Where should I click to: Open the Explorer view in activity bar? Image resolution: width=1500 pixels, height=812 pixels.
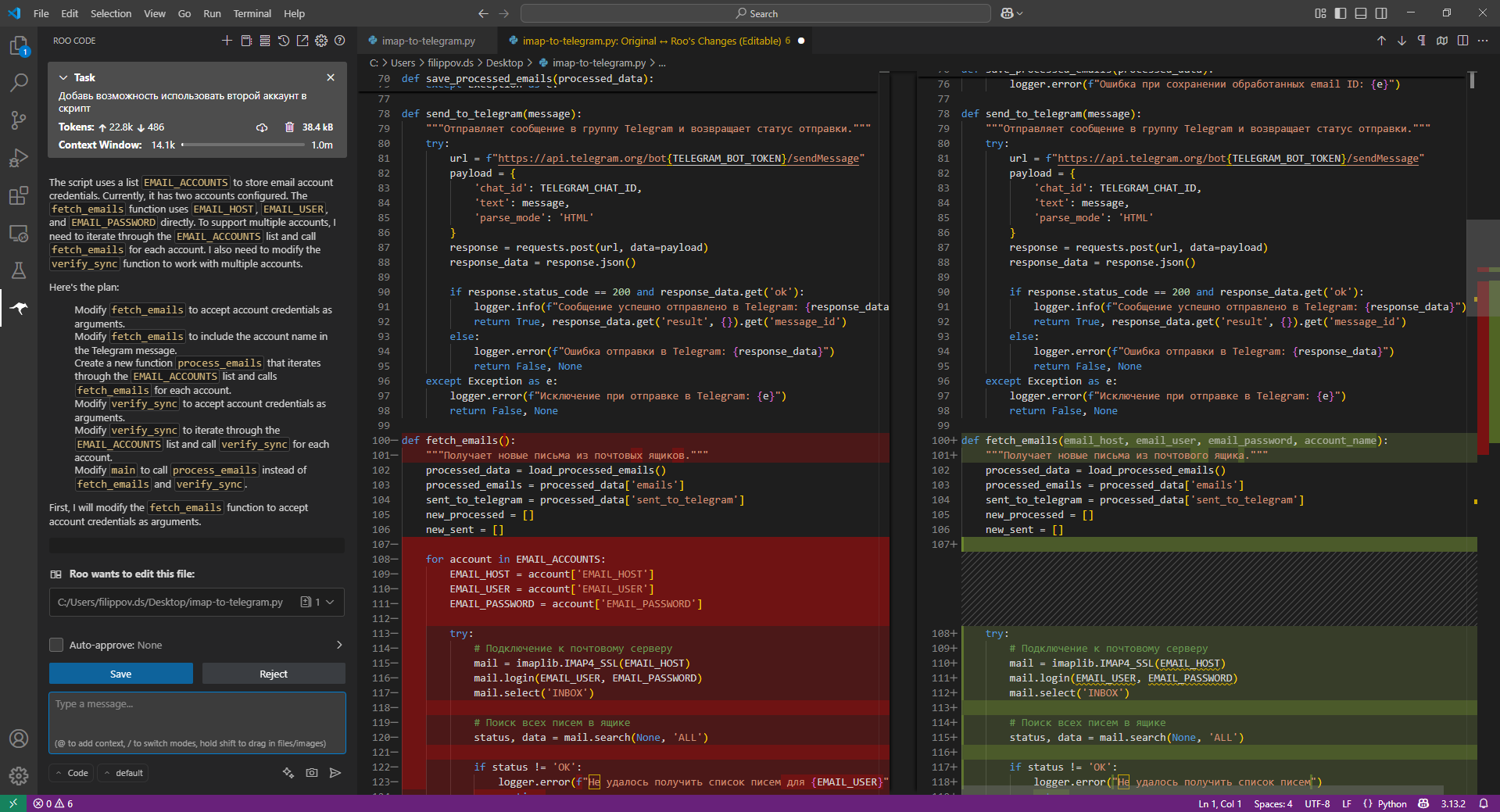point(19,47)
